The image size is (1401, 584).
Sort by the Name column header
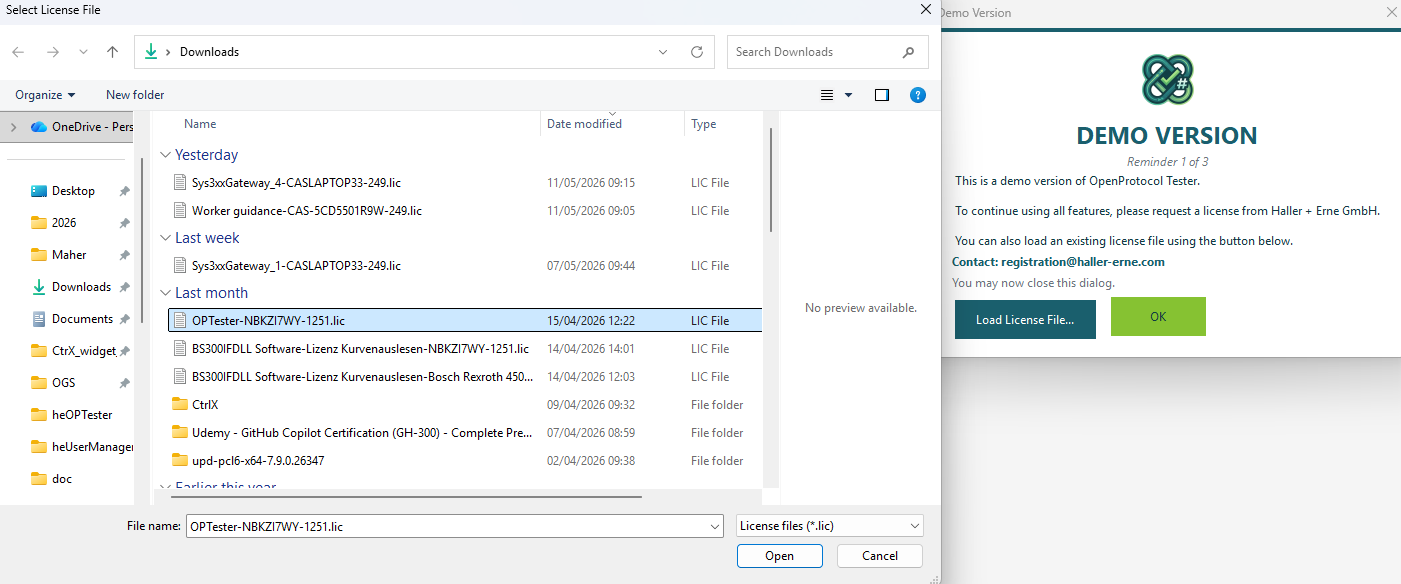200,124
